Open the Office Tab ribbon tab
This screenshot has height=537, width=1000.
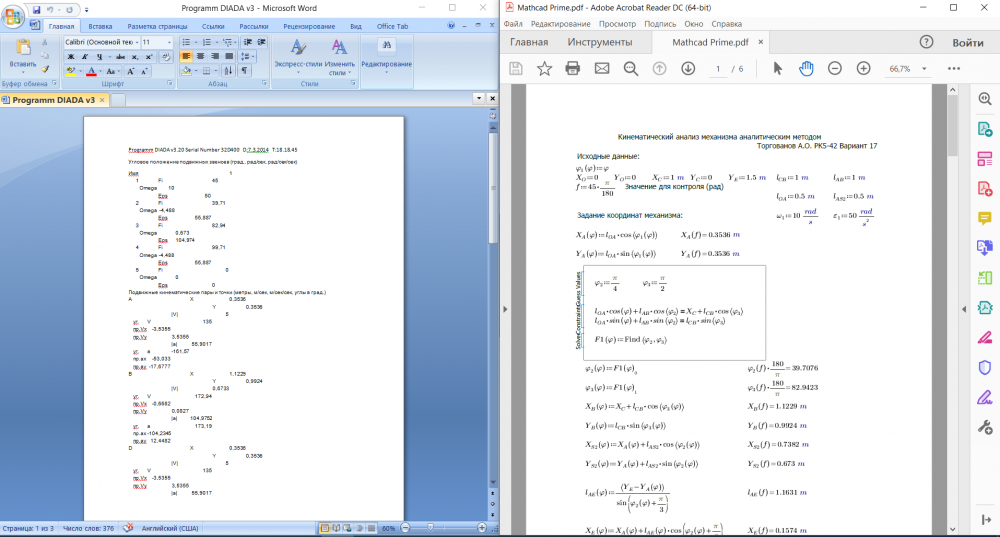click(x=392, y=26)
